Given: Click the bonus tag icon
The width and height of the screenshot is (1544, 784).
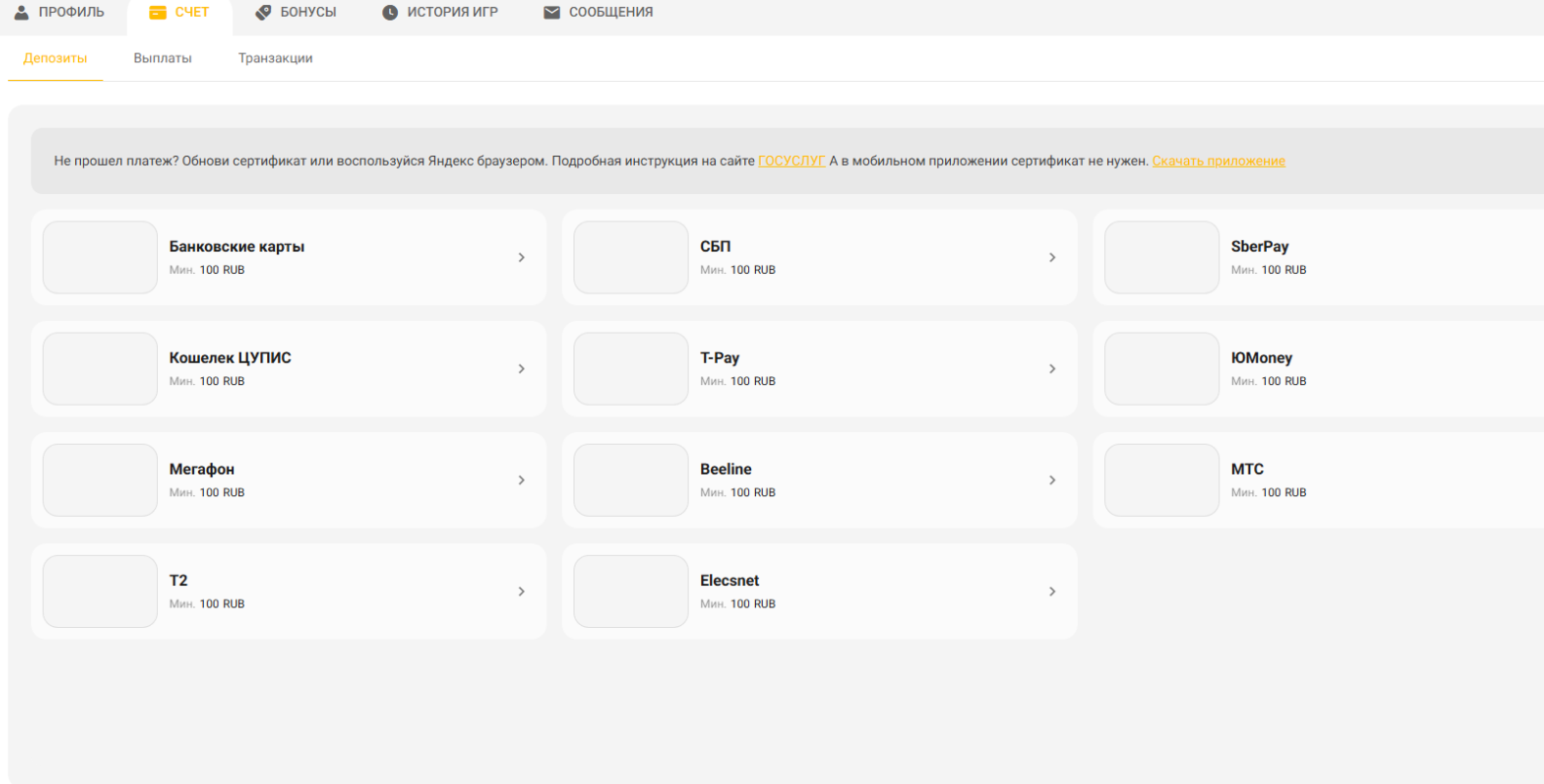Looking at the screenshot, I should (262, 13).
